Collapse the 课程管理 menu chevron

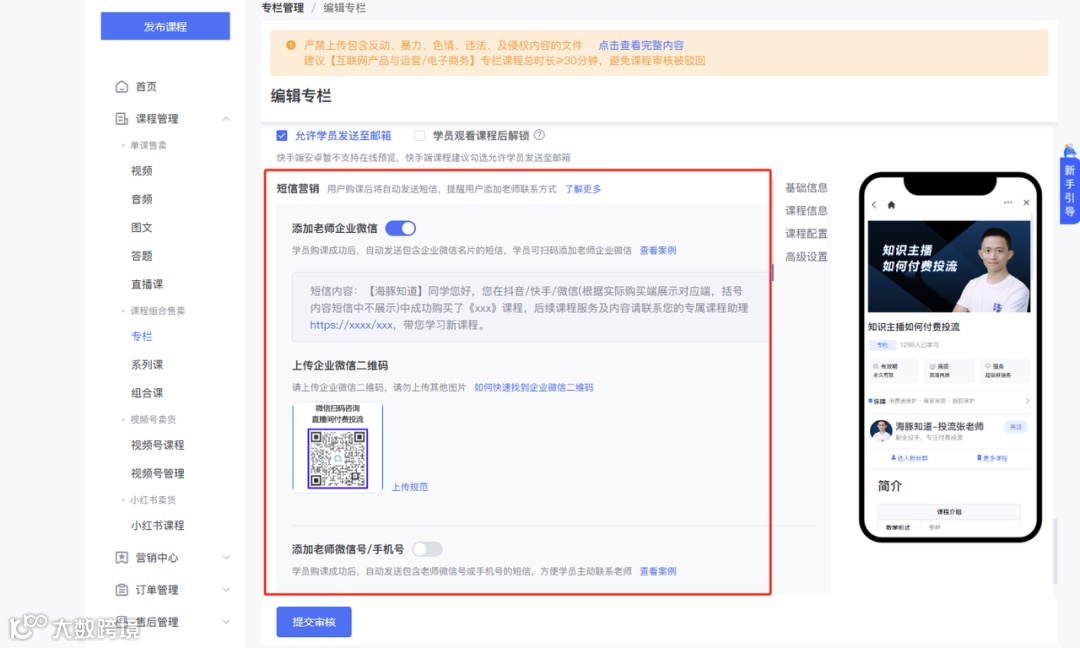click(x=226, y=119)
